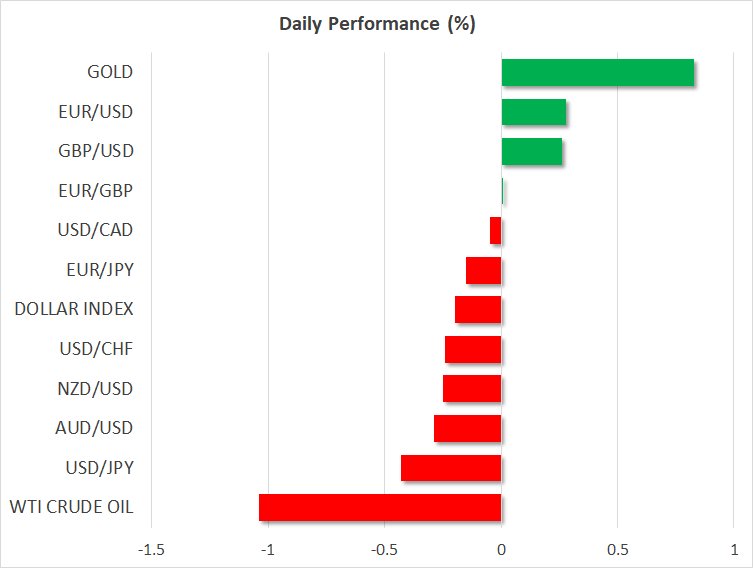Click the DOLLAR INDEX category label

click(74, 309)
